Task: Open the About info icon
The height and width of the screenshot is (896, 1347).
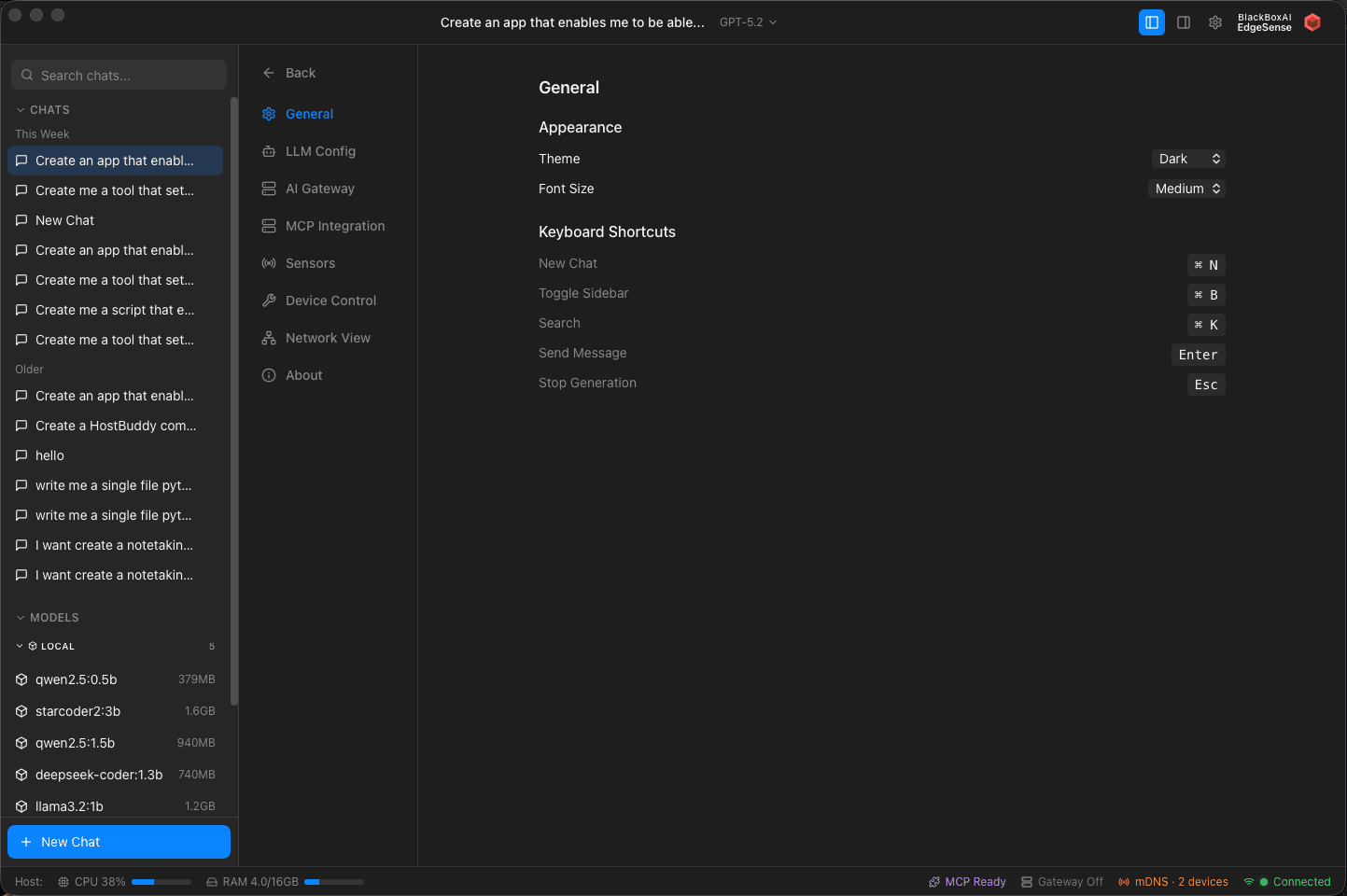Action: (x=269, y=375)
